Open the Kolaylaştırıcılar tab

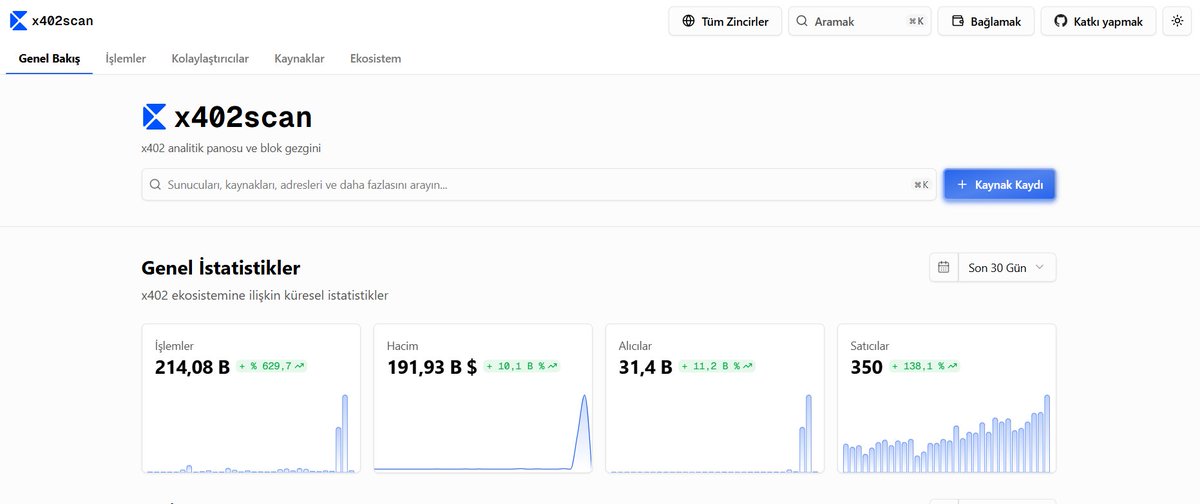tap(210, 59)
